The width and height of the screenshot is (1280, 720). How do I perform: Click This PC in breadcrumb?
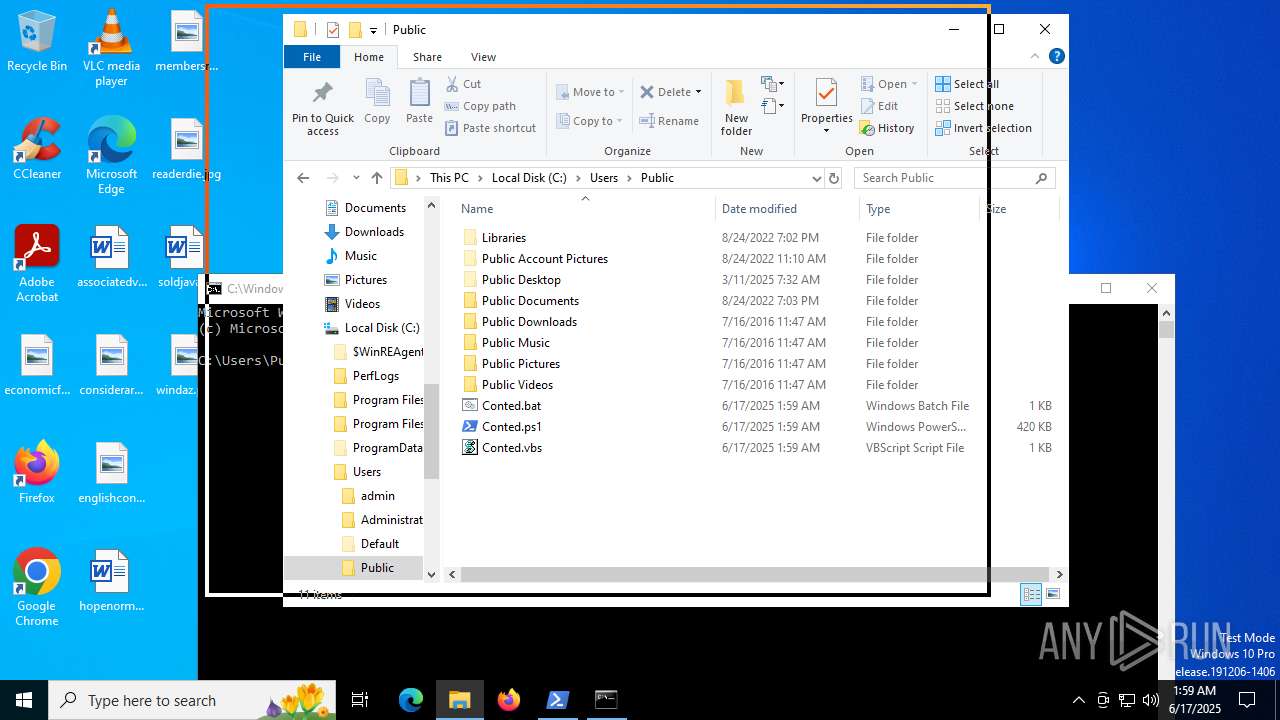click(x=449, y=178)
